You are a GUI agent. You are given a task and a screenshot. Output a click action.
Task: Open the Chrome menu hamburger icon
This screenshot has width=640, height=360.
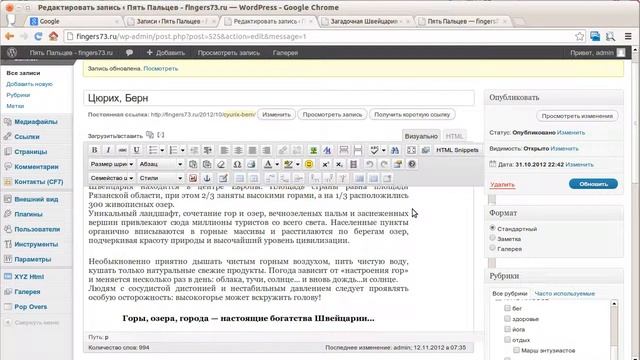click(628, 36)
